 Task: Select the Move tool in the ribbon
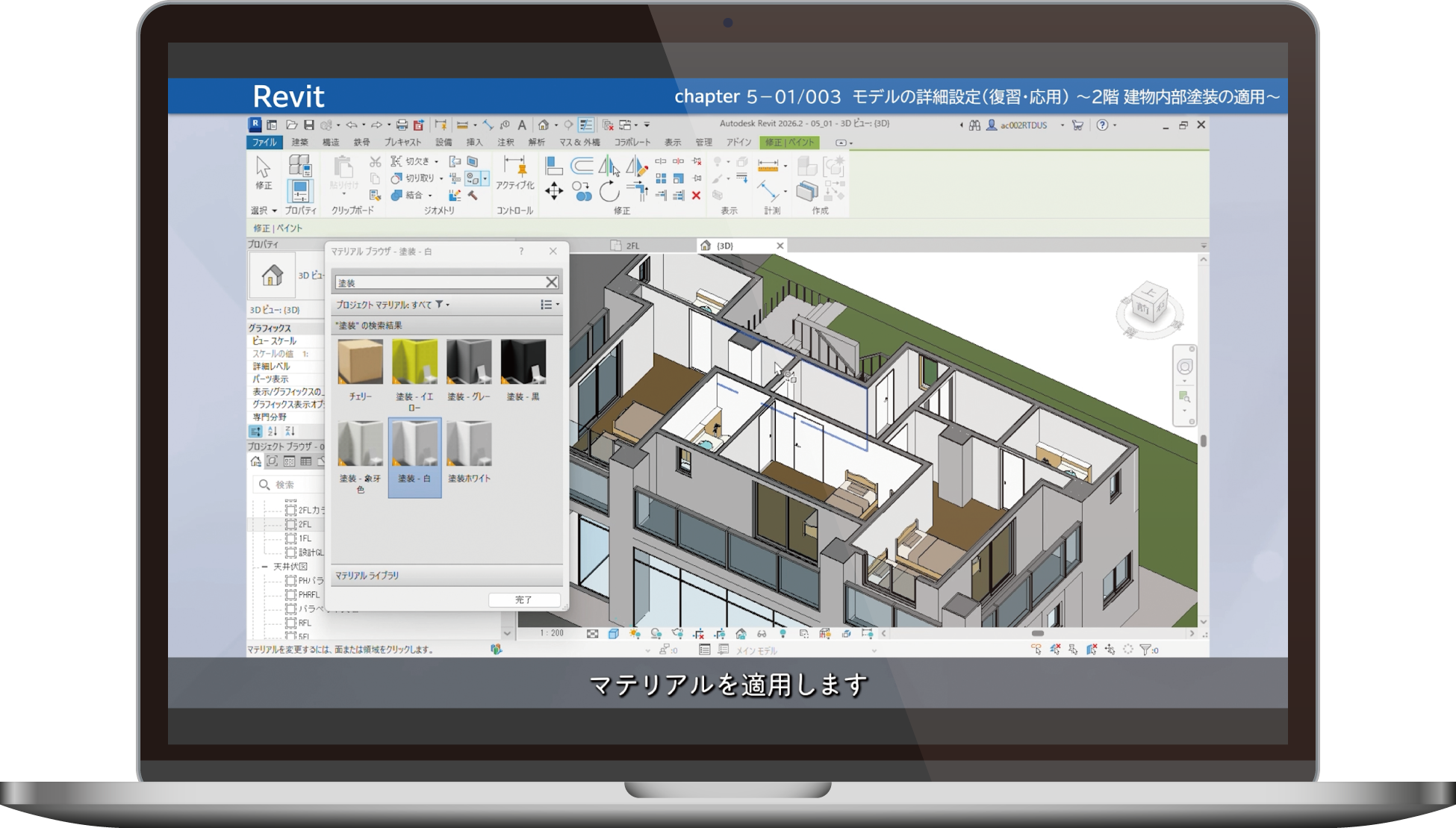[x=553, y=192]
